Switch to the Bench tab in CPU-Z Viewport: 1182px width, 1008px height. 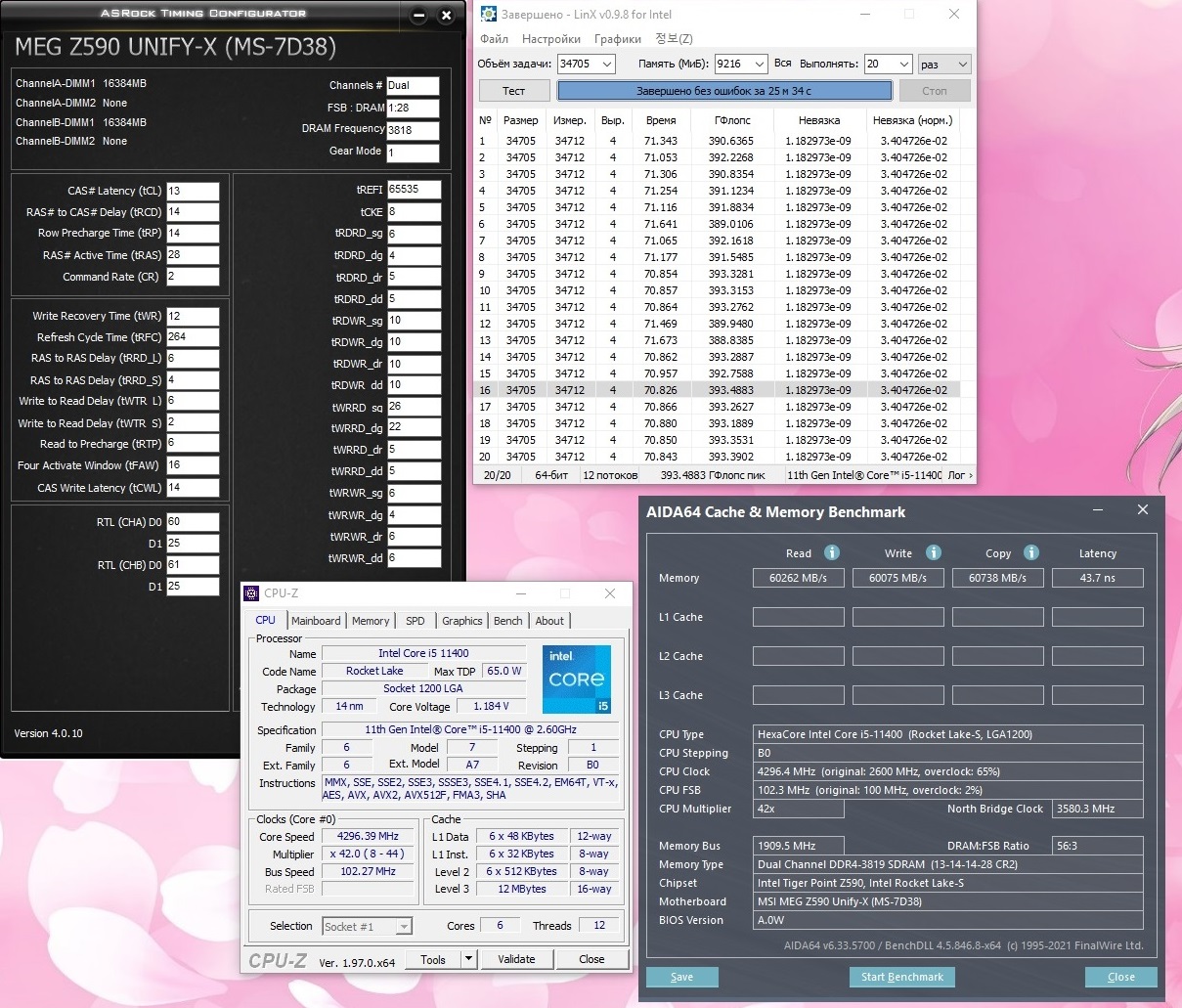click(x=508, y=621)
